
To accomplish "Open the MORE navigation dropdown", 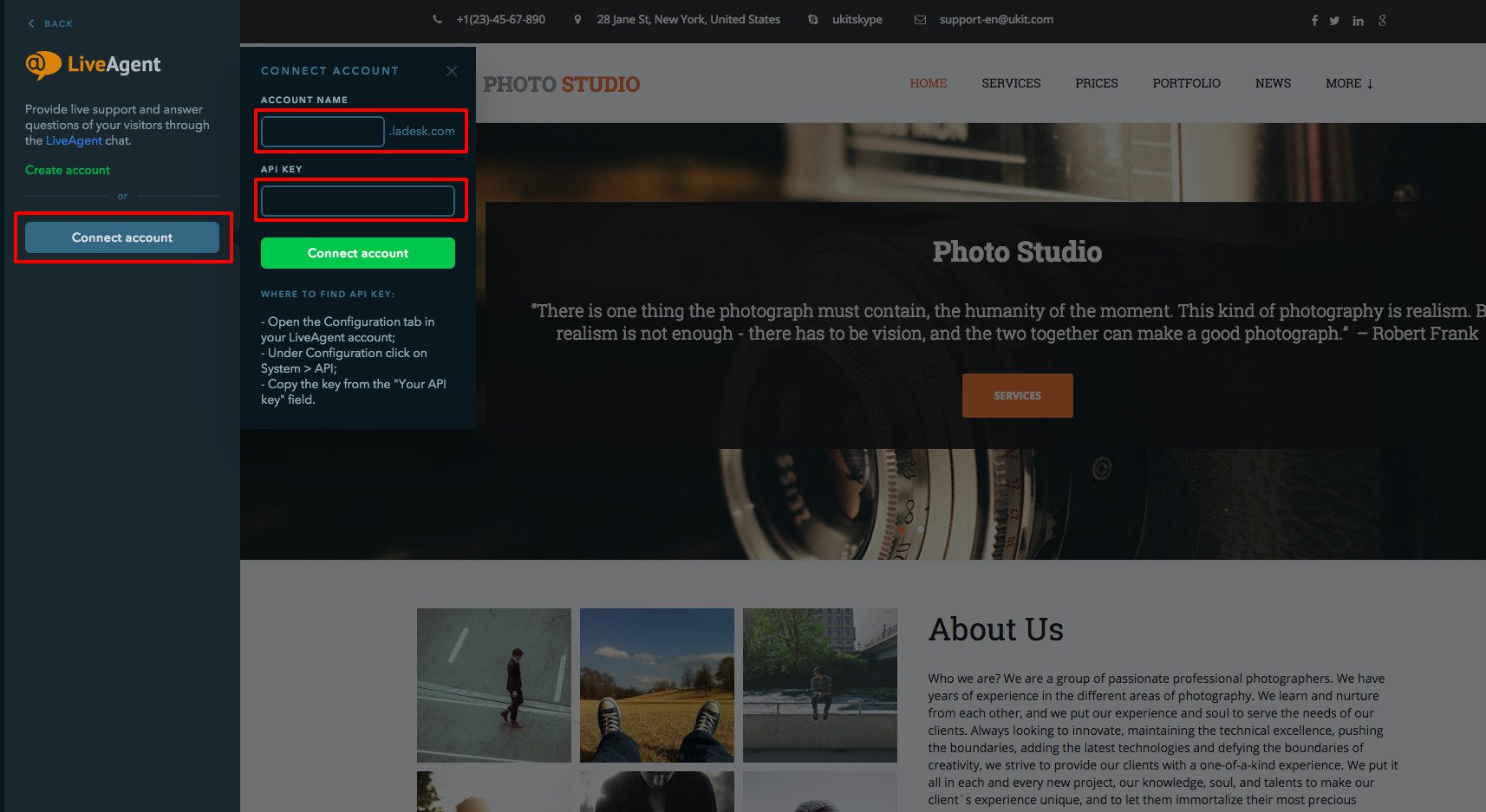I will [1348, 83].
